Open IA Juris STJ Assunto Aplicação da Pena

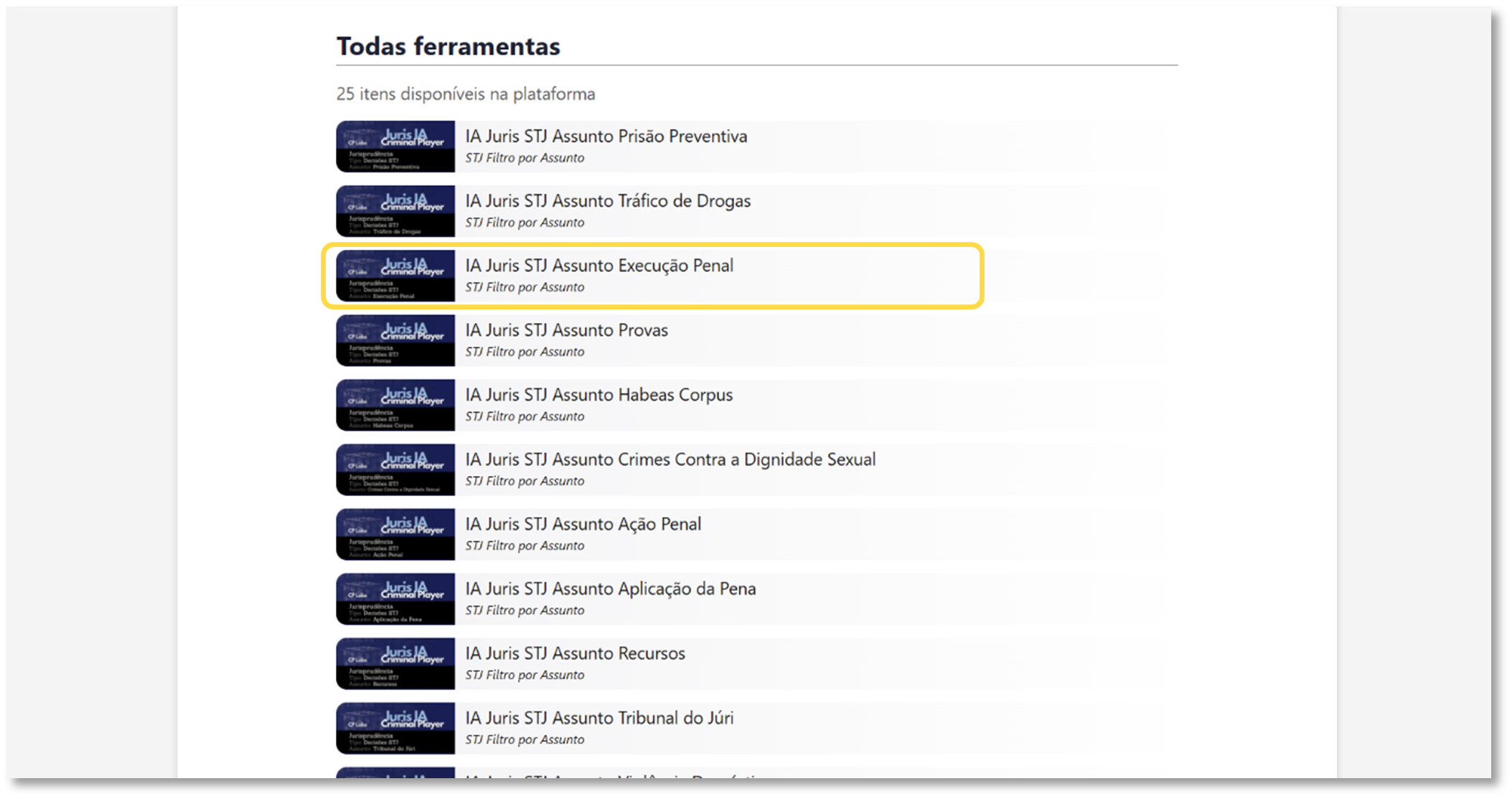coord(610,589)
